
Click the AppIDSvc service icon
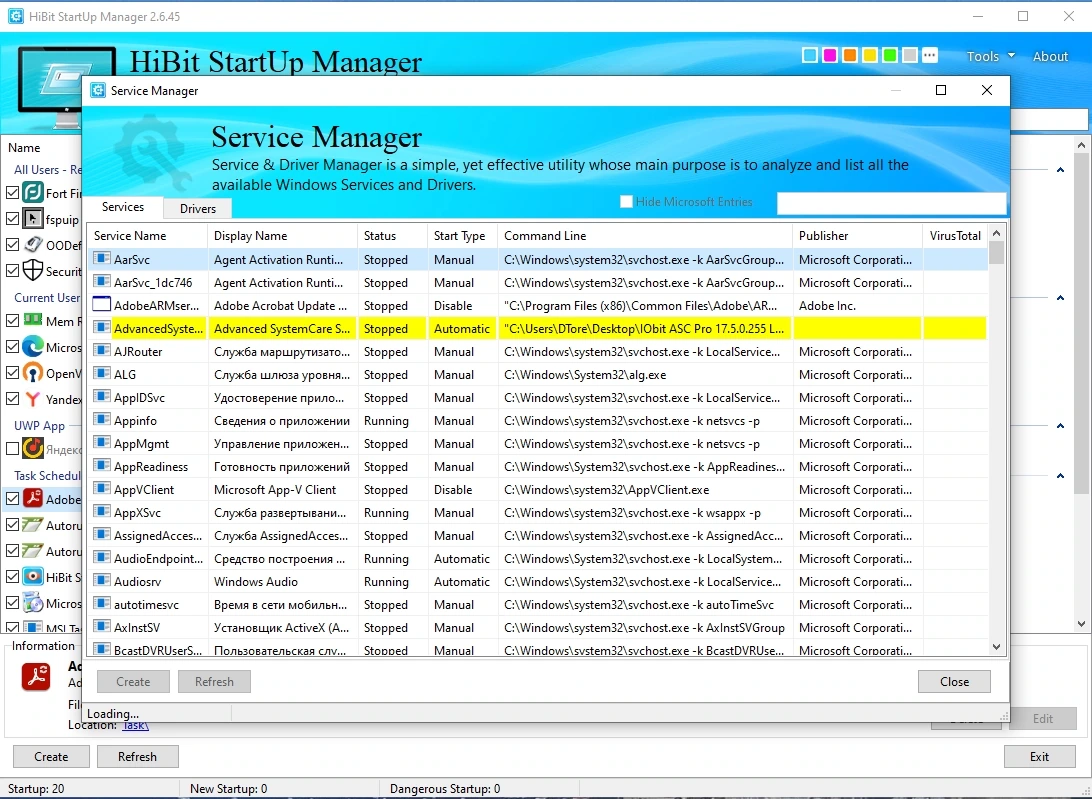(x=102, y=397)
